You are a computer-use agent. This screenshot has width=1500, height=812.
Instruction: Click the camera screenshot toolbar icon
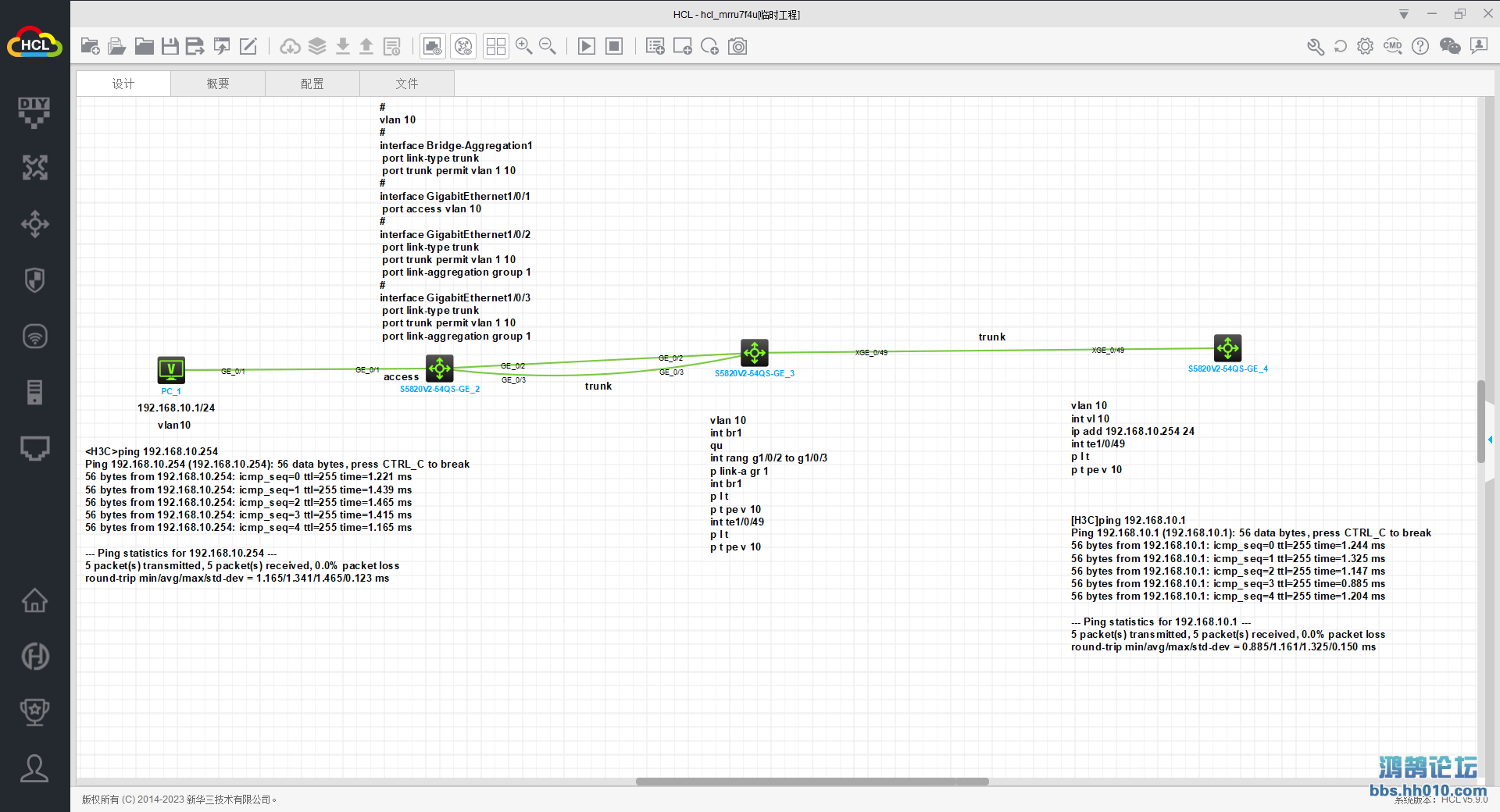click(x=737, y=46)
